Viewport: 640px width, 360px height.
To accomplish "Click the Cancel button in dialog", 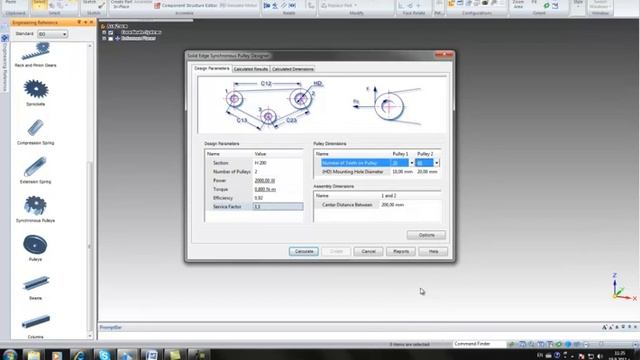I will coord(368,251).
